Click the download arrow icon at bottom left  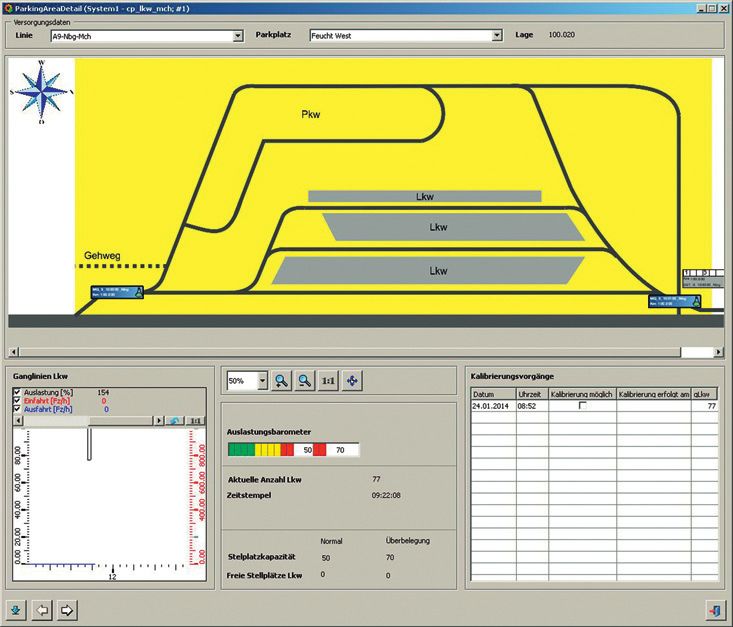coord(17,609)
